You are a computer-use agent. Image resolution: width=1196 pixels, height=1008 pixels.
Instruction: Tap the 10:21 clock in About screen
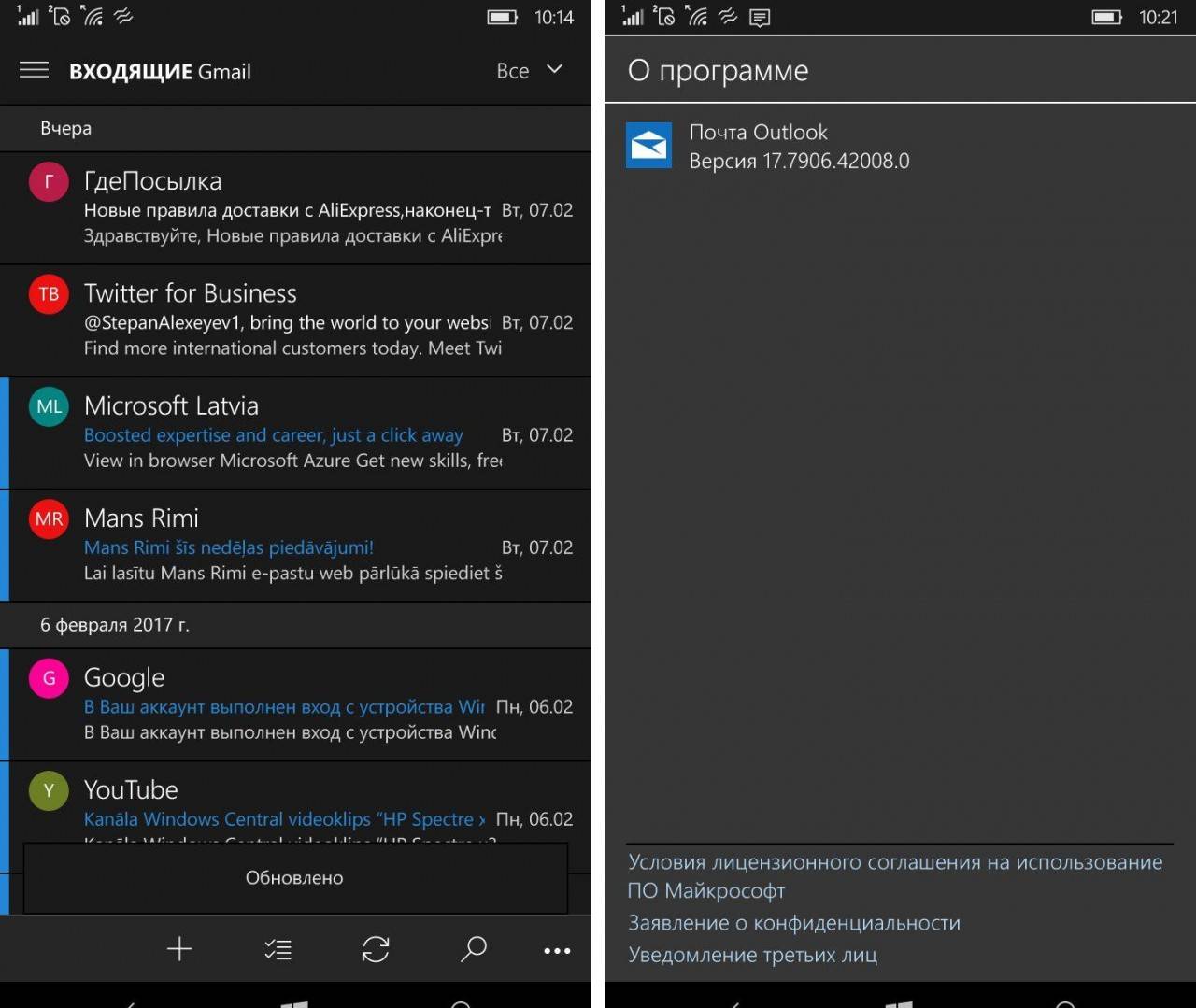click(x=1159, y=17)
